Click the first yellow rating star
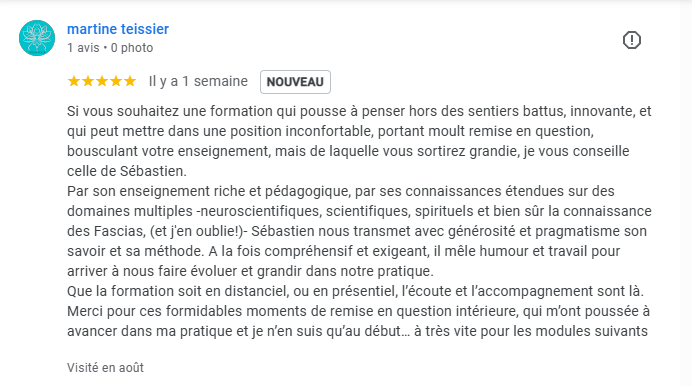This screenshot has height=386, width=692. point(74,81)
